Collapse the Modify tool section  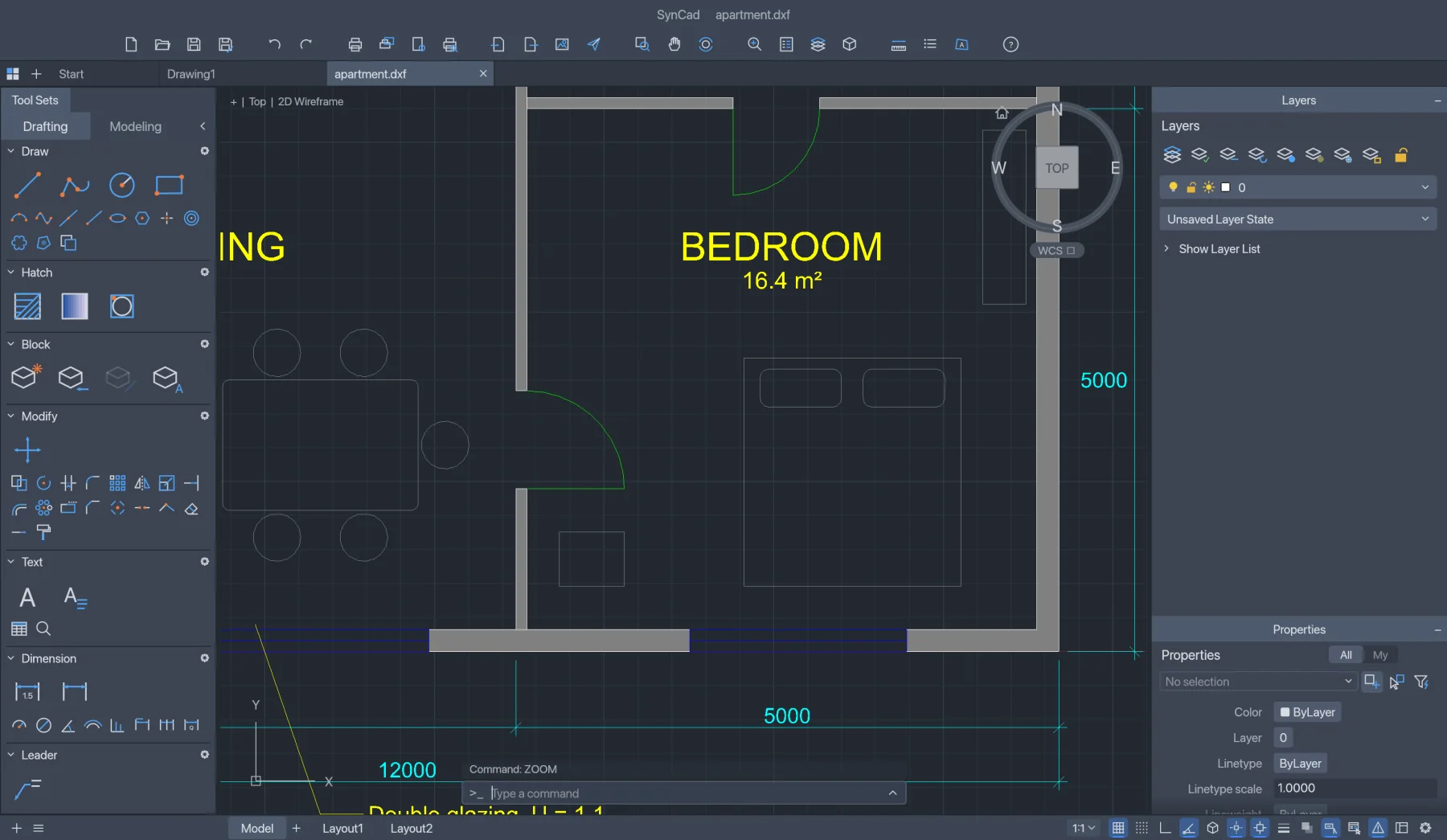coord(11,416)
